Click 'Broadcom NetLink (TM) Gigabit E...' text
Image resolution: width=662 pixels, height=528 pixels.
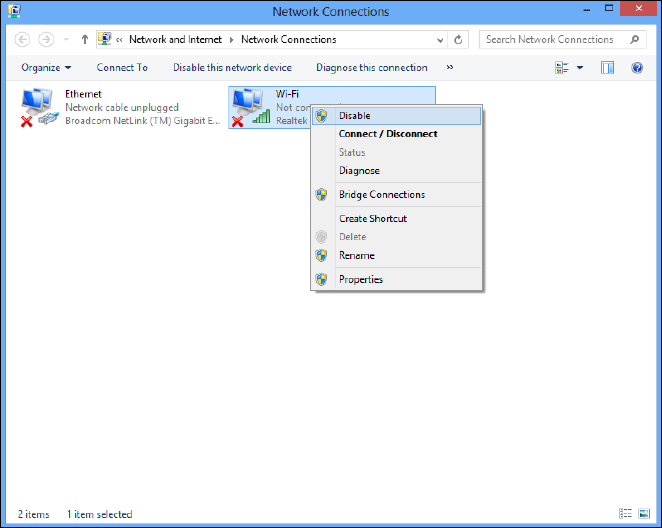[142, 121]
